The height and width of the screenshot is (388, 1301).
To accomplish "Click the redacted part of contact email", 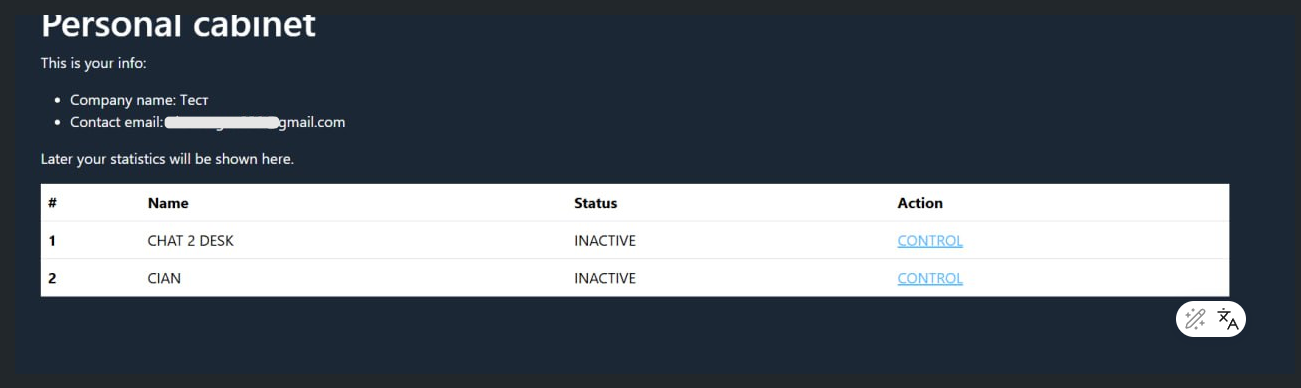I will [221, 122].
